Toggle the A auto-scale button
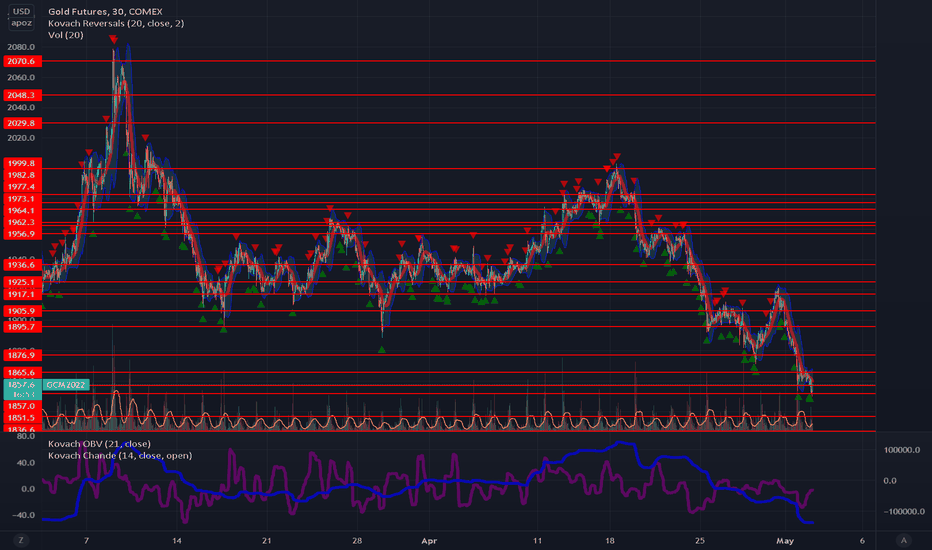 coord(904,540)
